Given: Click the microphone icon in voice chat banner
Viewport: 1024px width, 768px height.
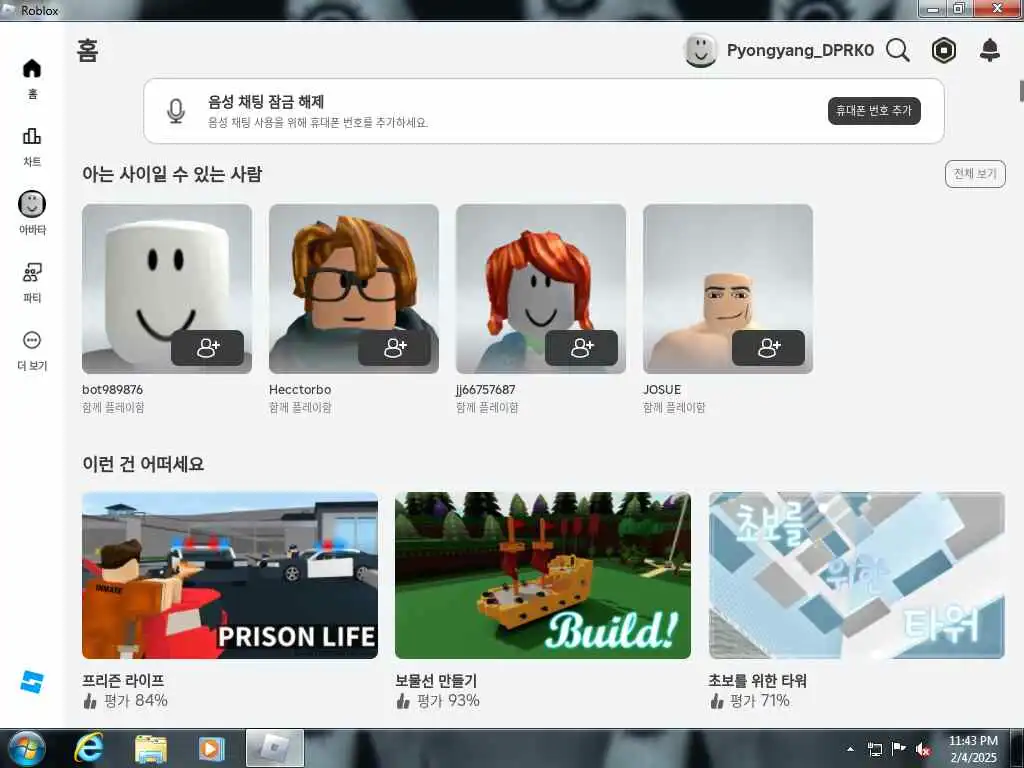Looking at the screenshot, I should pos(176,111).
